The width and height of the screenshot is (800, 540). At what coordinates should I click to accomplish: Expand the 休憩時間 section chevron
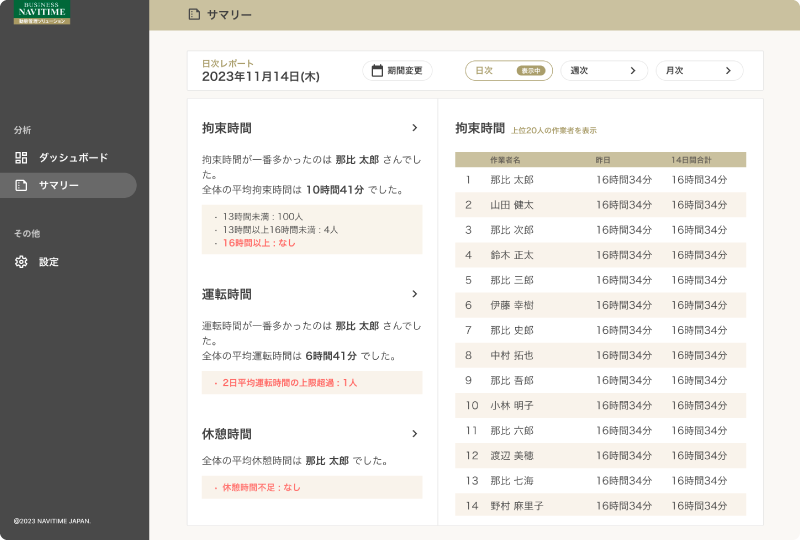tap(415, 433)
